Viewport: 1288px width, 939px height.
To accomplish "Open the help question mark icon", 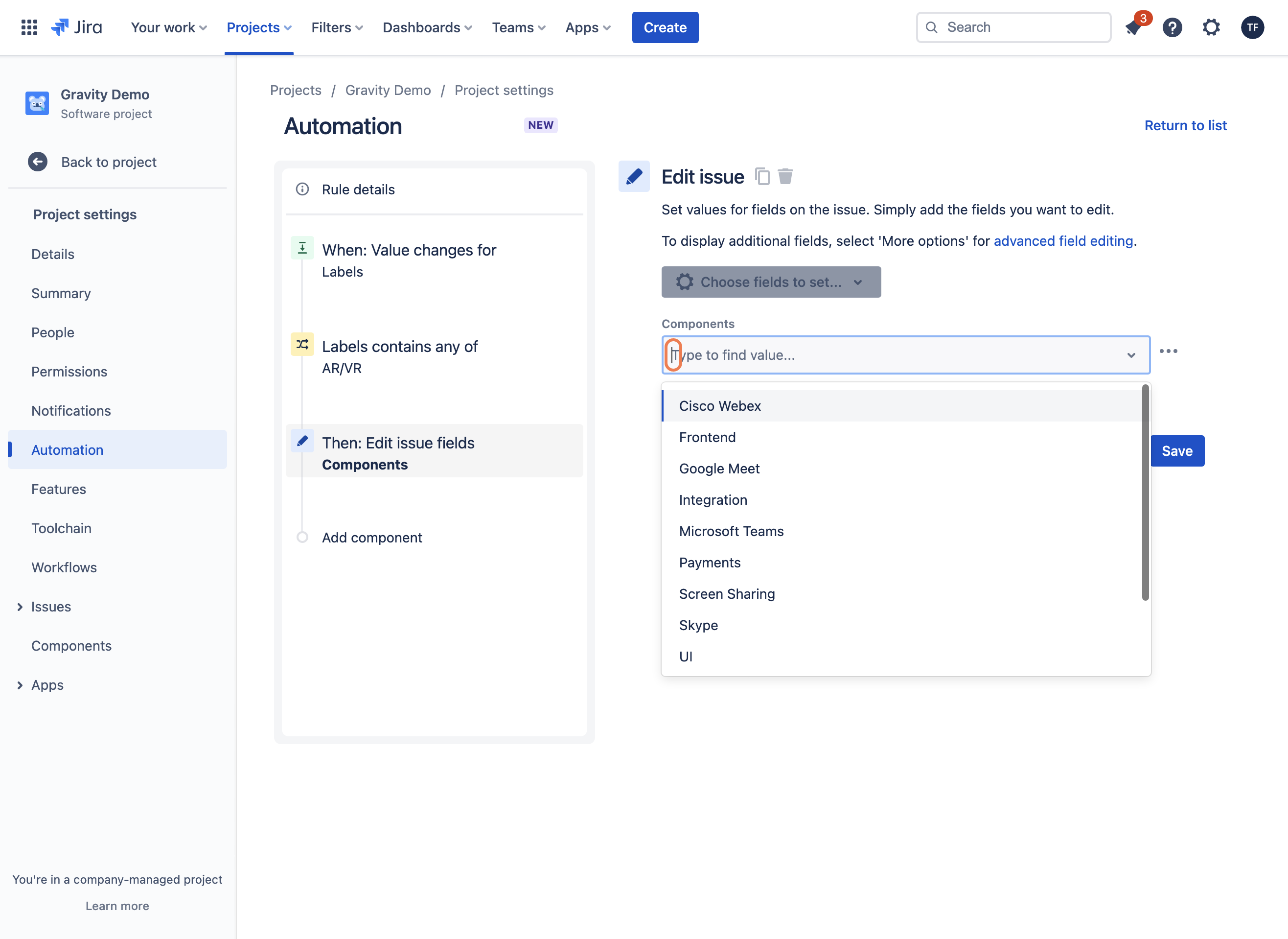I will click(x=1172, y=27).
